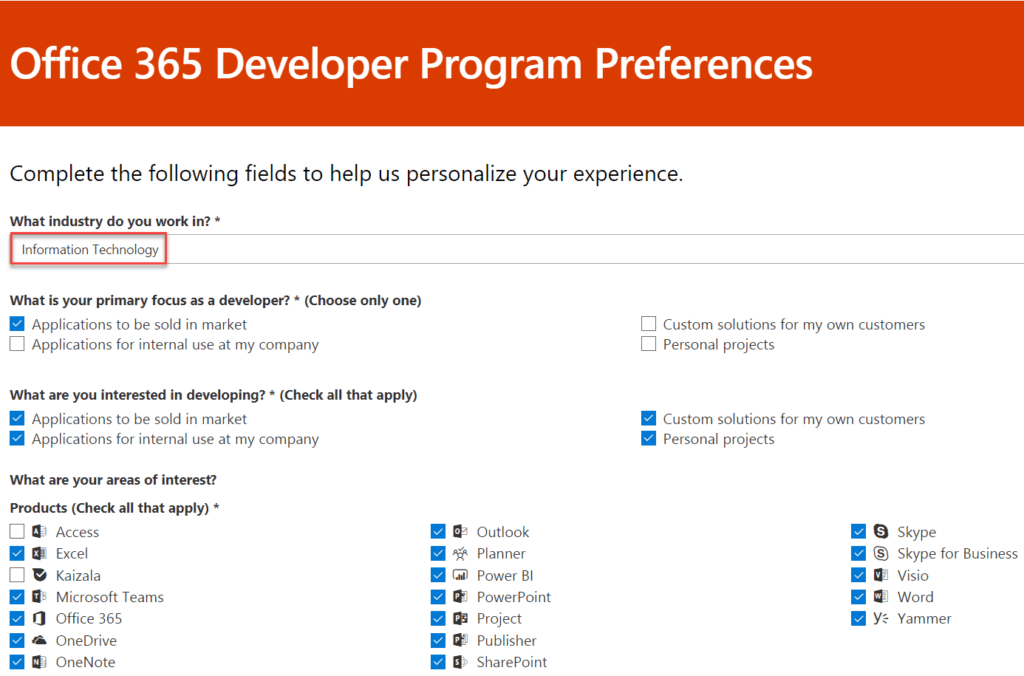
Task: Click the Skype logo icon
Action: tap(881, 532)
